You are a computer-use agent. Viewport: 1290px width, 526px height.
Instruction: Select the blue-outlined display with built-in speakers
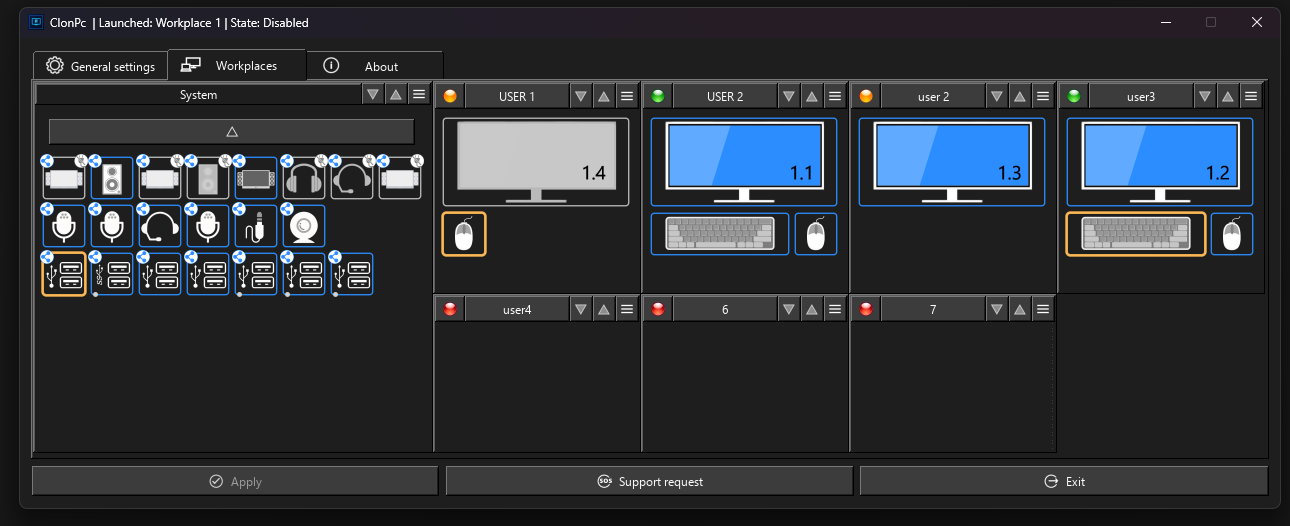(256, 178)
